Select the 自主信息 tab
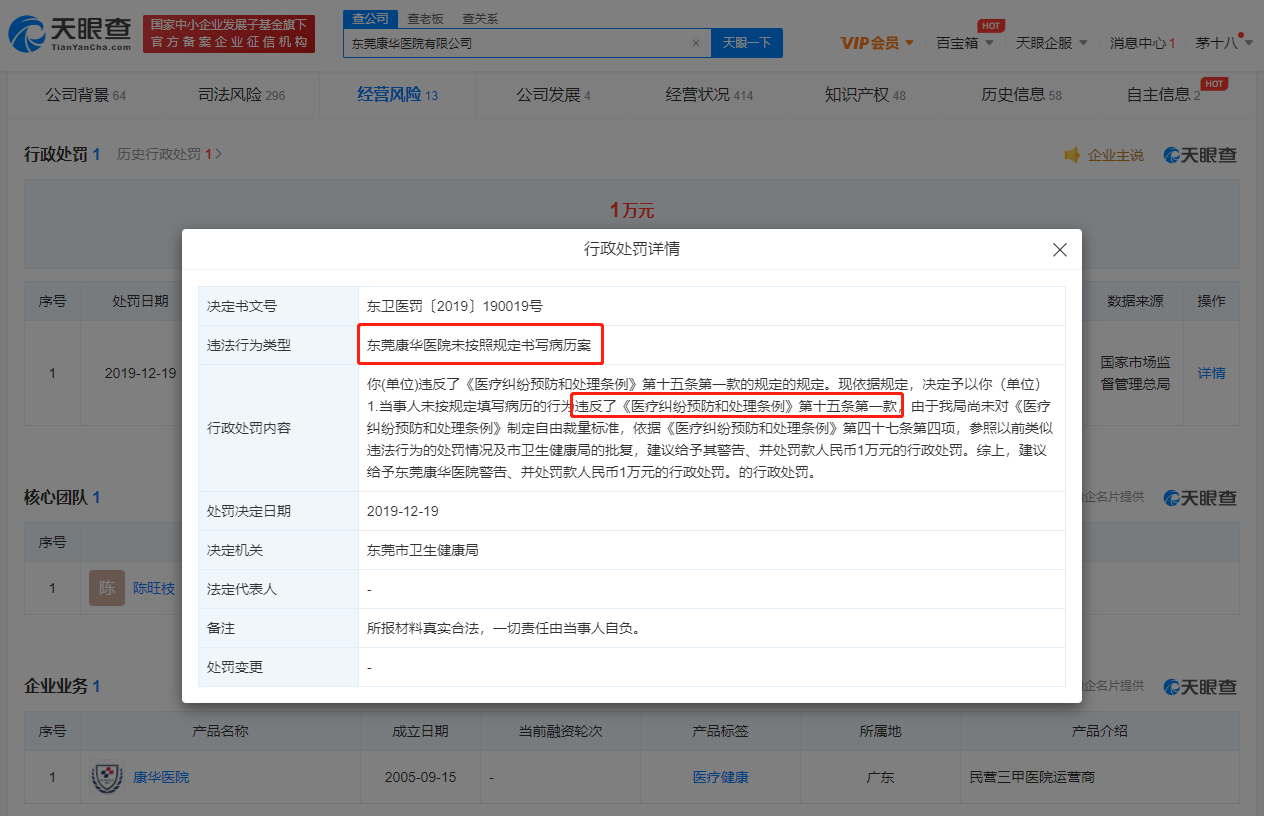Screen dimensions: 1264x816 [x=1163, y=95]
